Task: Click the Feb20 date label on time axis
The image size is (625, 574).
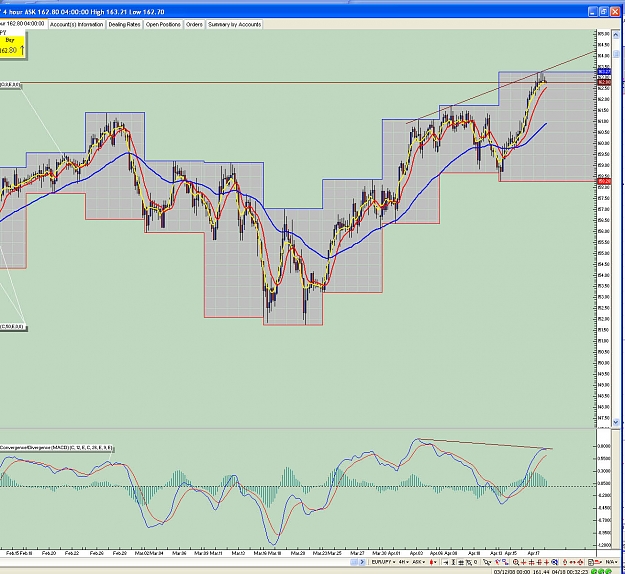Action: click(49, 553)
